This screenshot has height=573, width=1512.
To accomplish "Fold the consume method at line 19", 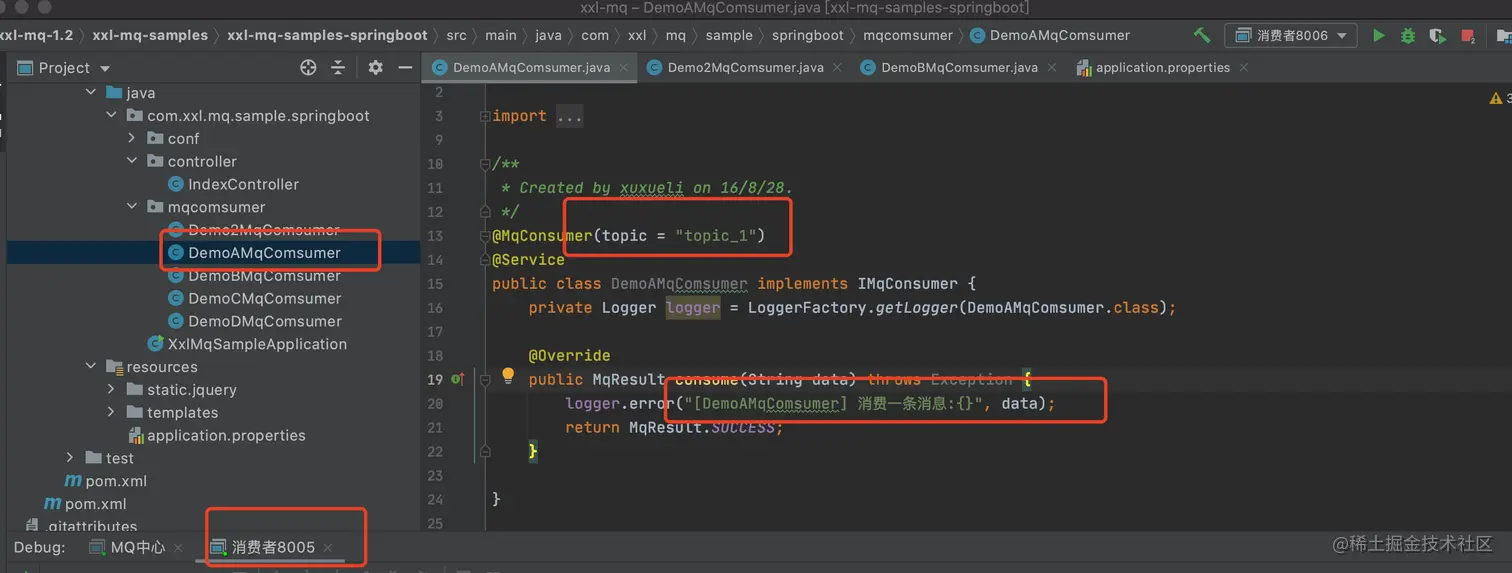I will point(486,379).
